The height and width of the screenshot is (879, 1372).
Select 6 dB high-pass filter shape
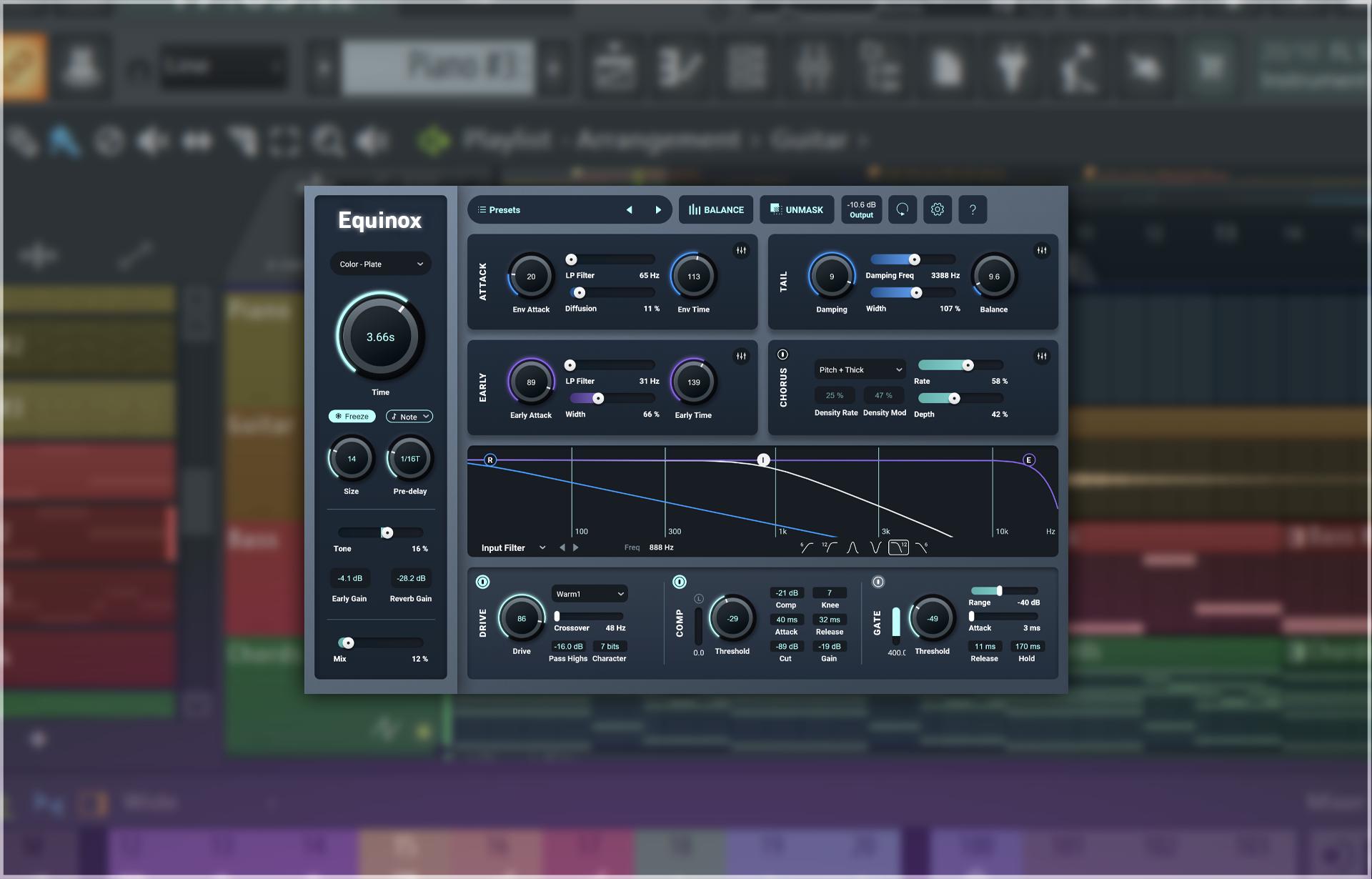[x=807, y=547]
